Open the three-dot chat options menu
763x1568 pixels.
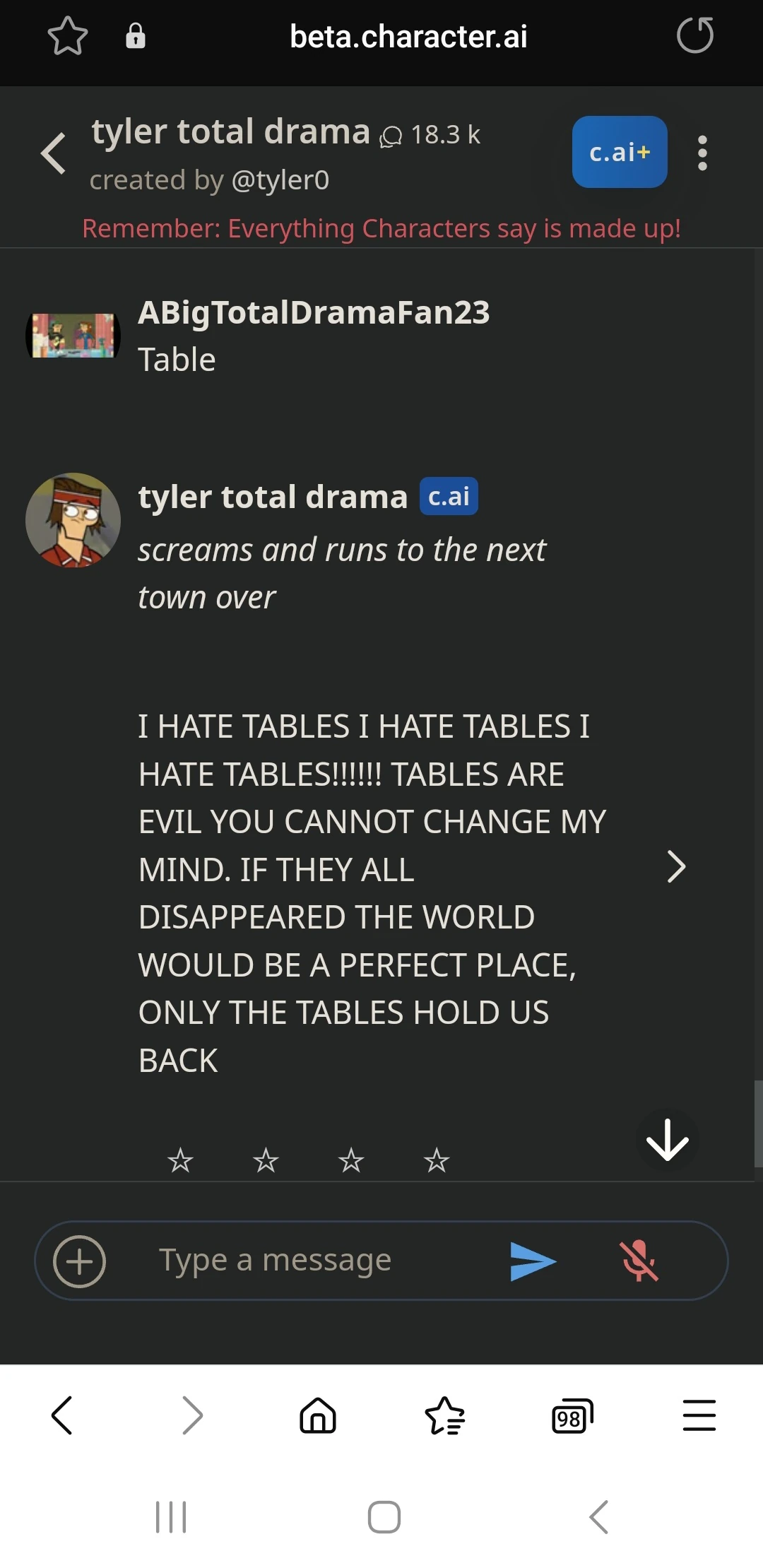[x=702, y=153]
